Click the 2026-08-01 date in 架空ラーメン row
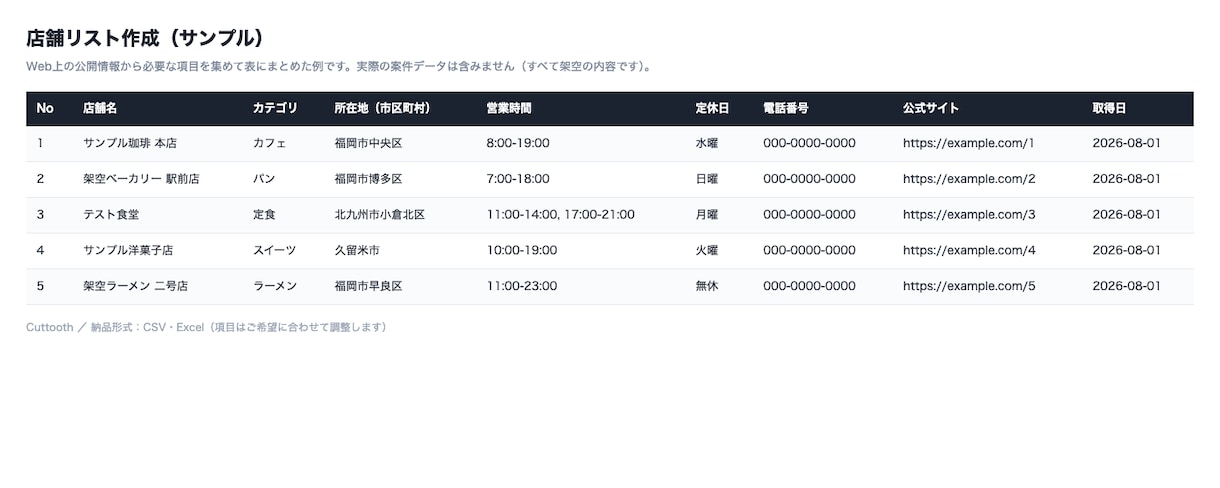 [x=1127, y=286]
